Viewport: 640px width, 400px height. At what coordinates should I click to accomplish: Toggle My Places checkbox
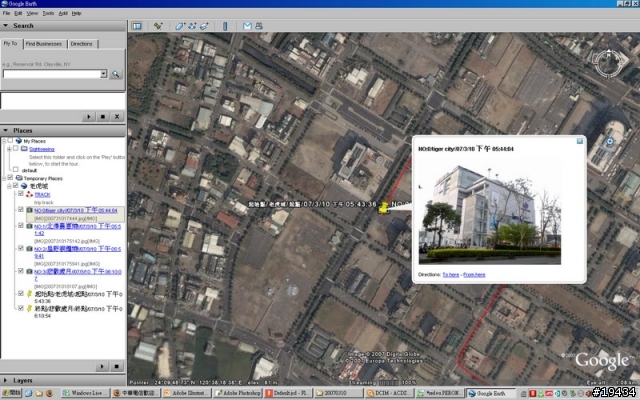[10, 141]
